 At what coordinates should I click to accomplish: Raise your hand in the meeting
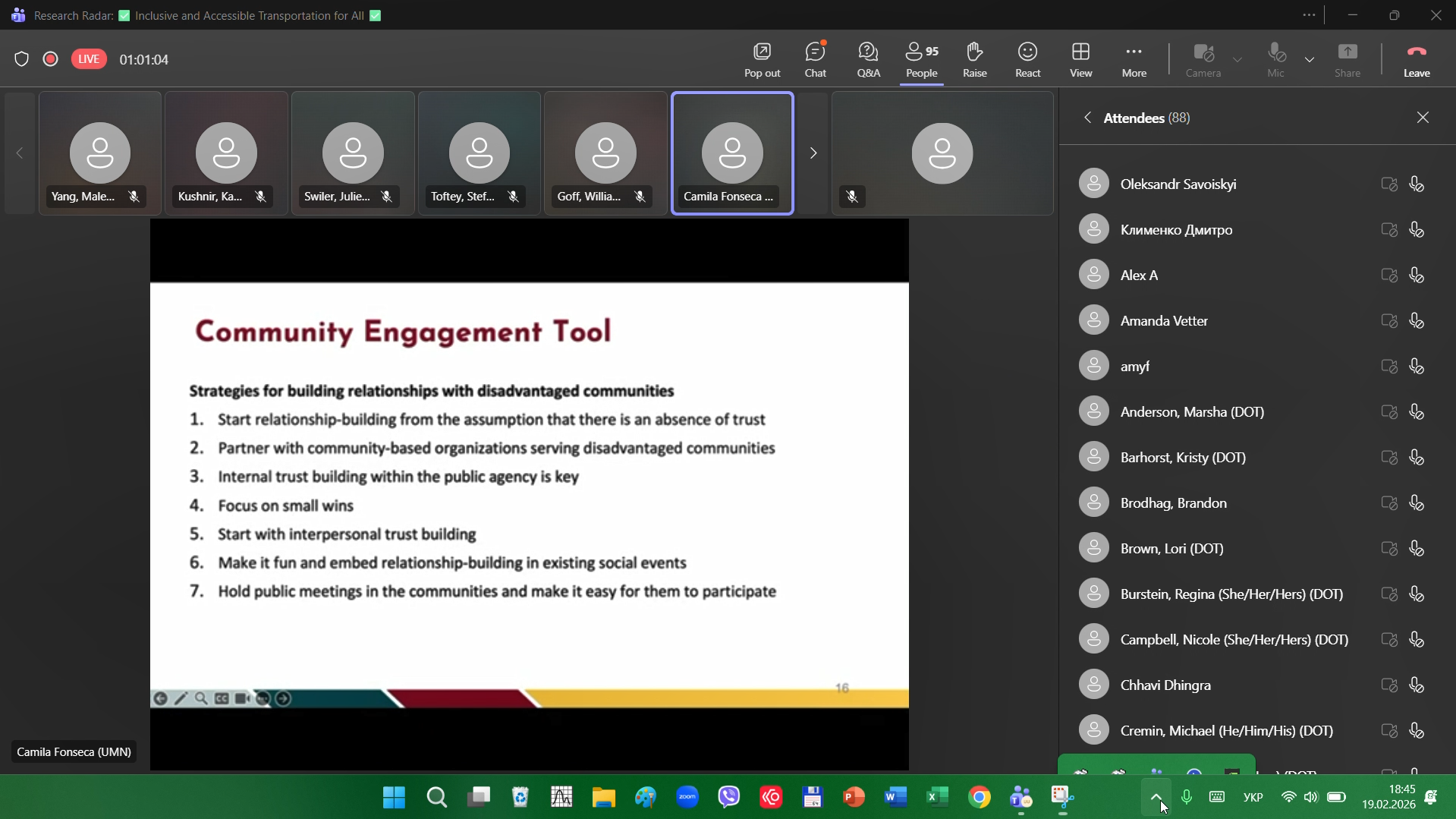click(974, 59)
